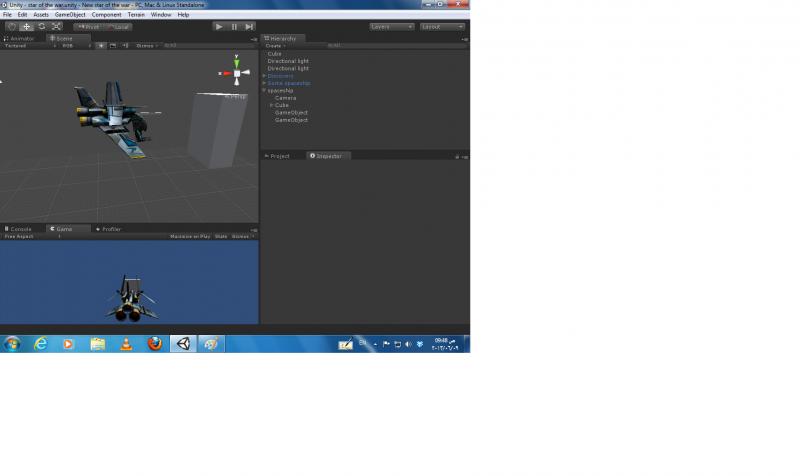Switch to the Profiler tab
Viewport: 800px width, 476px height.
[x=109, y=229]
